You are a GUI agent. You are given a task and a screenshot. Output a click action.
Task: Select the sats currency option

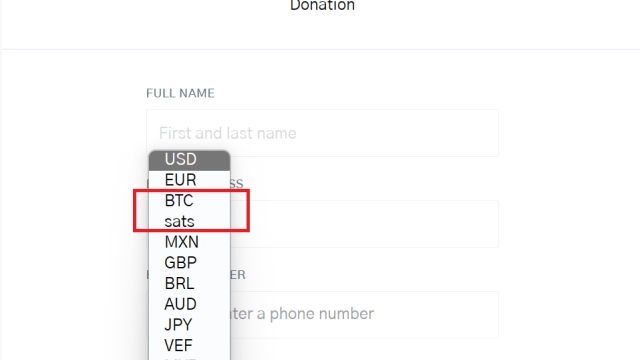[x=189, y=222]
